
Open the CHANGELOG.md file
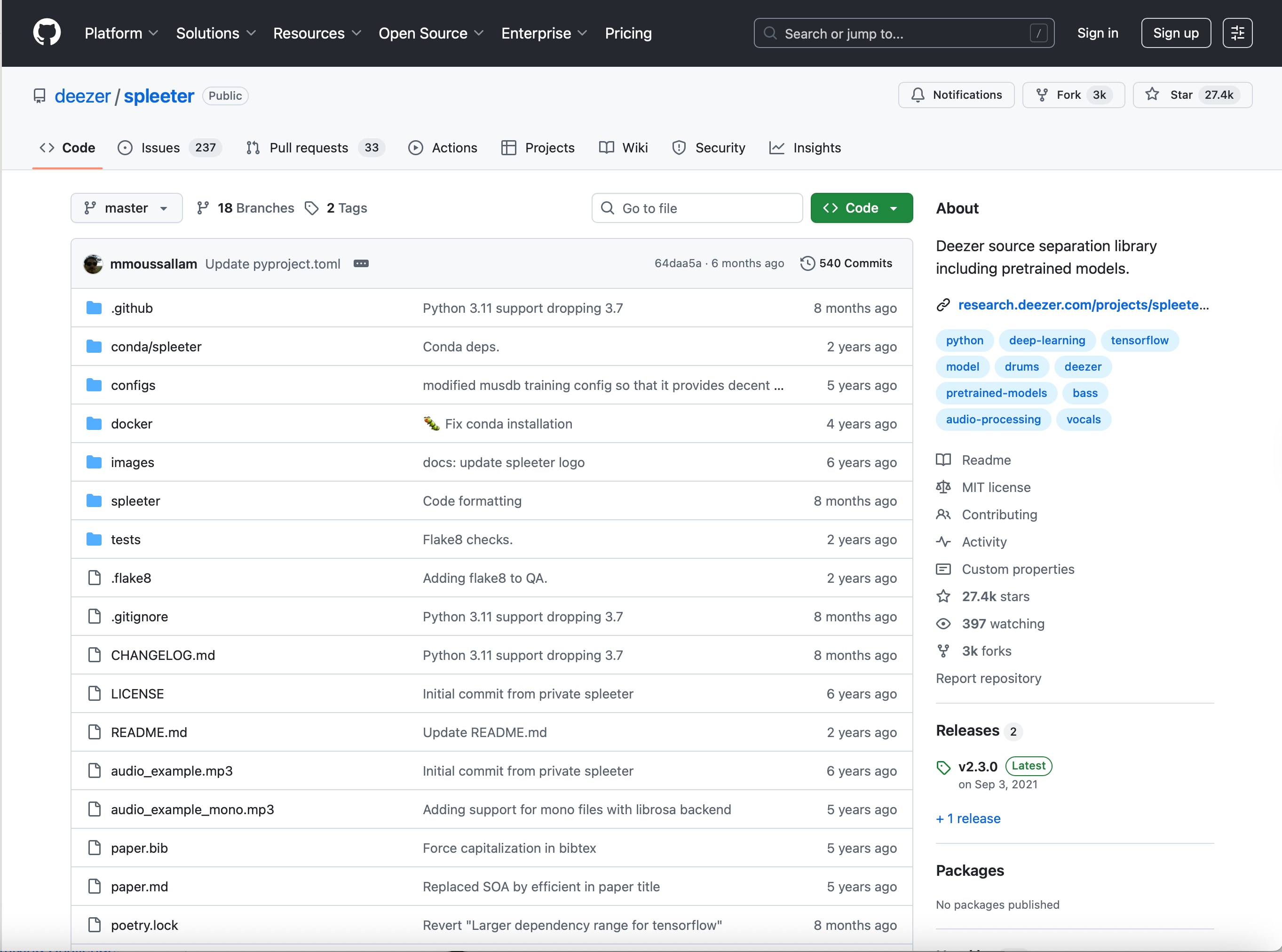click(x=163, y=655)
